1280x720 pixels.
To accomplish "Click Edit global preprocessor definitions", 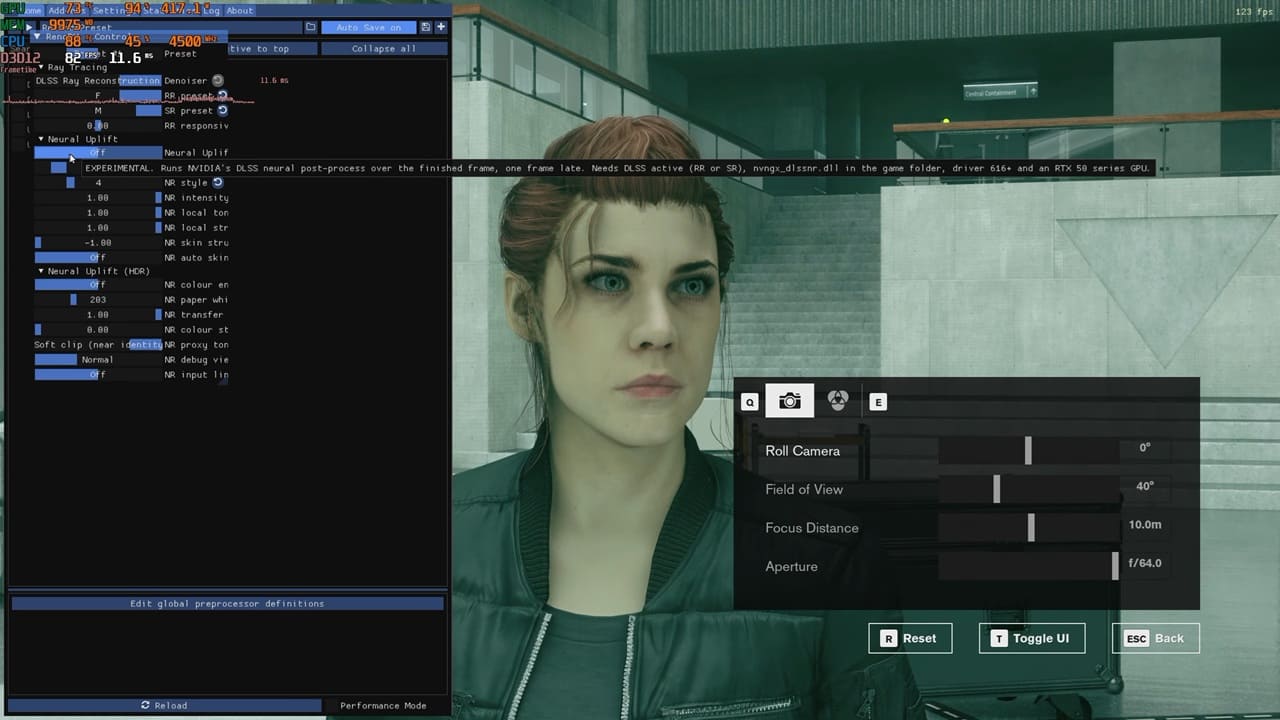I will coord(227,604).
